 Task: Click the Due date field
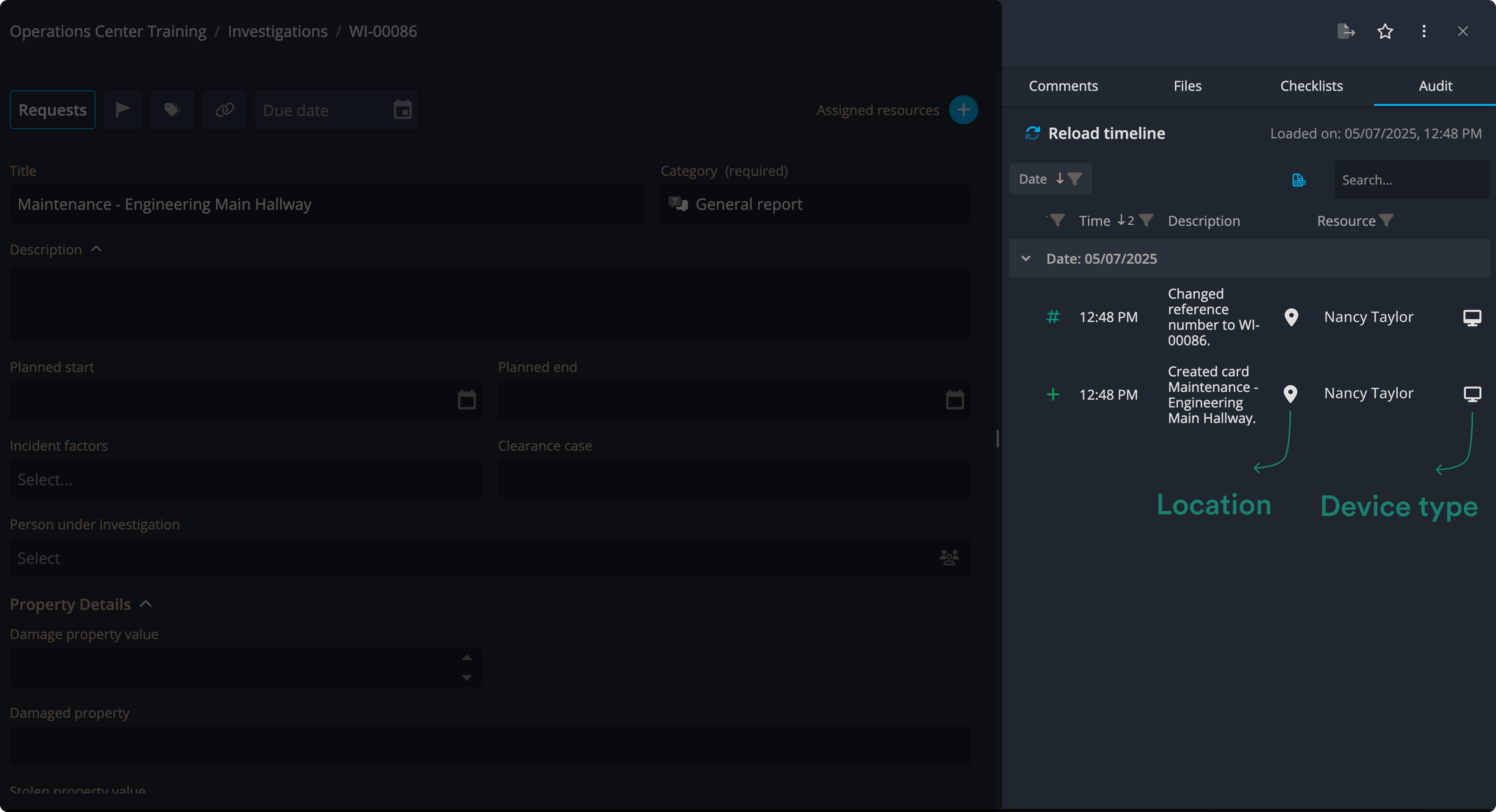pyautogui.click(x=336, y=110)
